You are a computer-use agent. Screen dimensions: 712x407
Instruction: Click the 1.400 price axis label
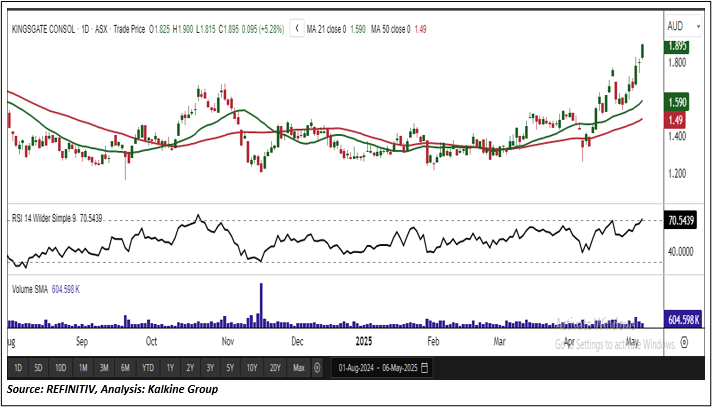(676, 136)
